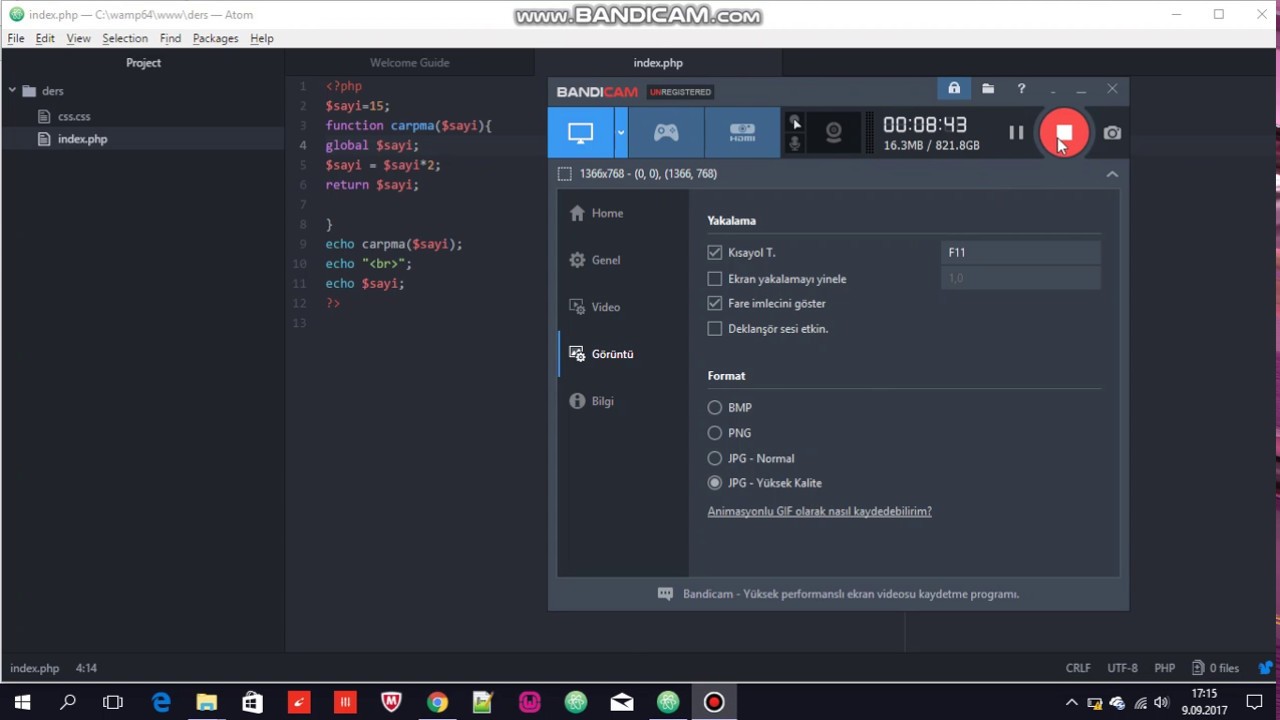Open Atom Help menu
The height and width of the screenshot is (720, 1280).
coord(262,38)
